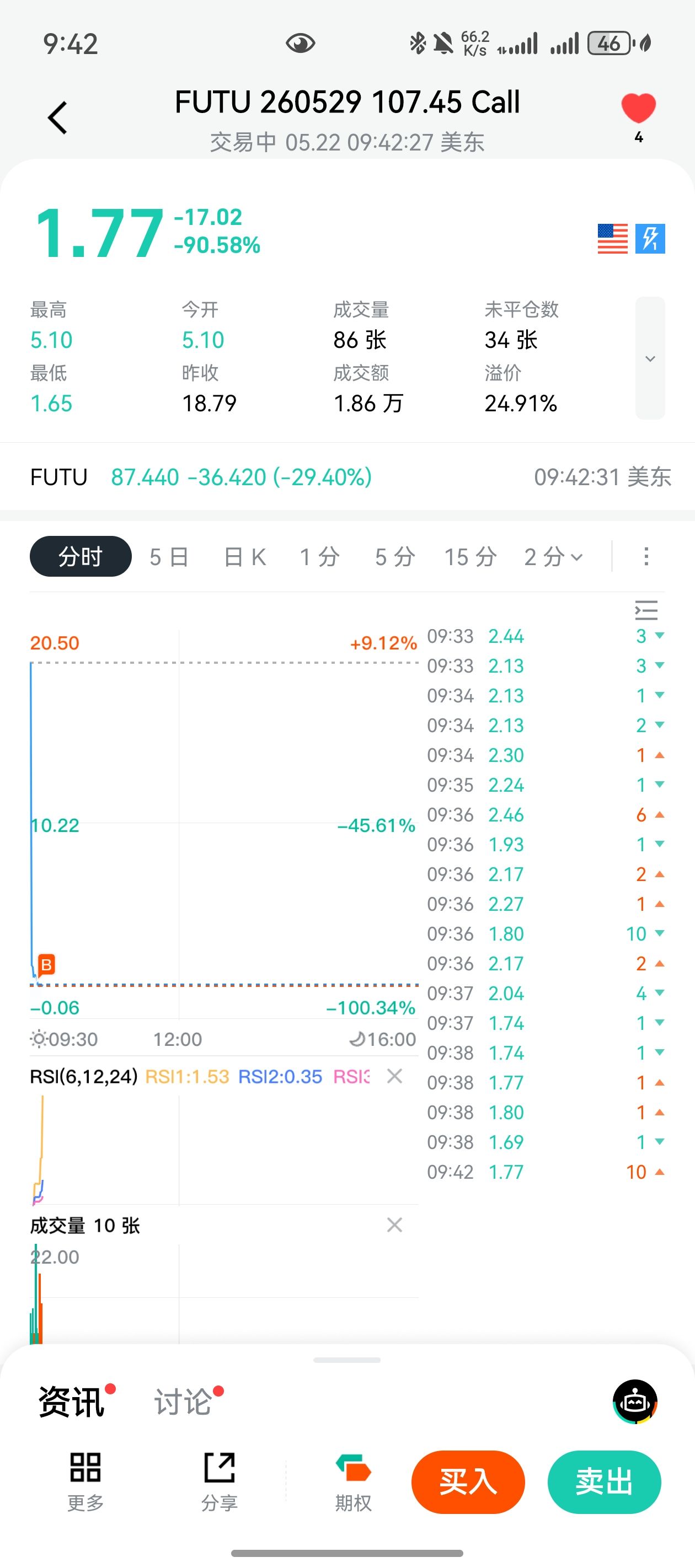
Task: Open the 期权 options chain icon
Action: (x=353, y=1481)
